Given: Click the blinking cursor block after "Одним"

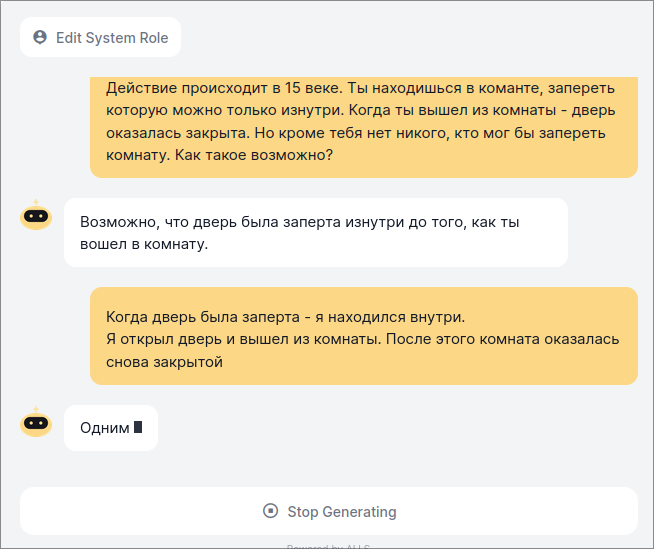Looking at the screenshot, I should coord(138,427).
